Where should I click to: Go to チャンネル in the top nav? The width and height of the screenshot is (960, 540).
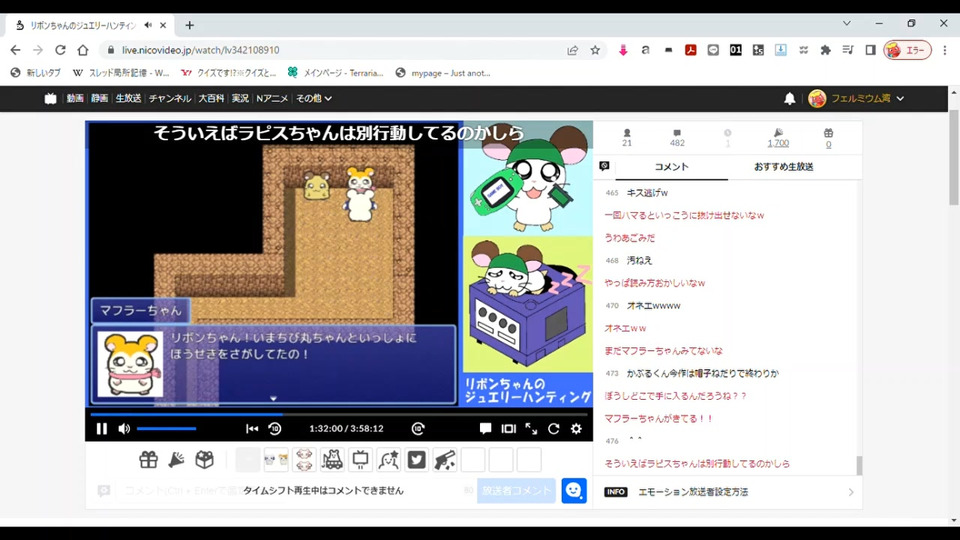click(x=170, y=98)
